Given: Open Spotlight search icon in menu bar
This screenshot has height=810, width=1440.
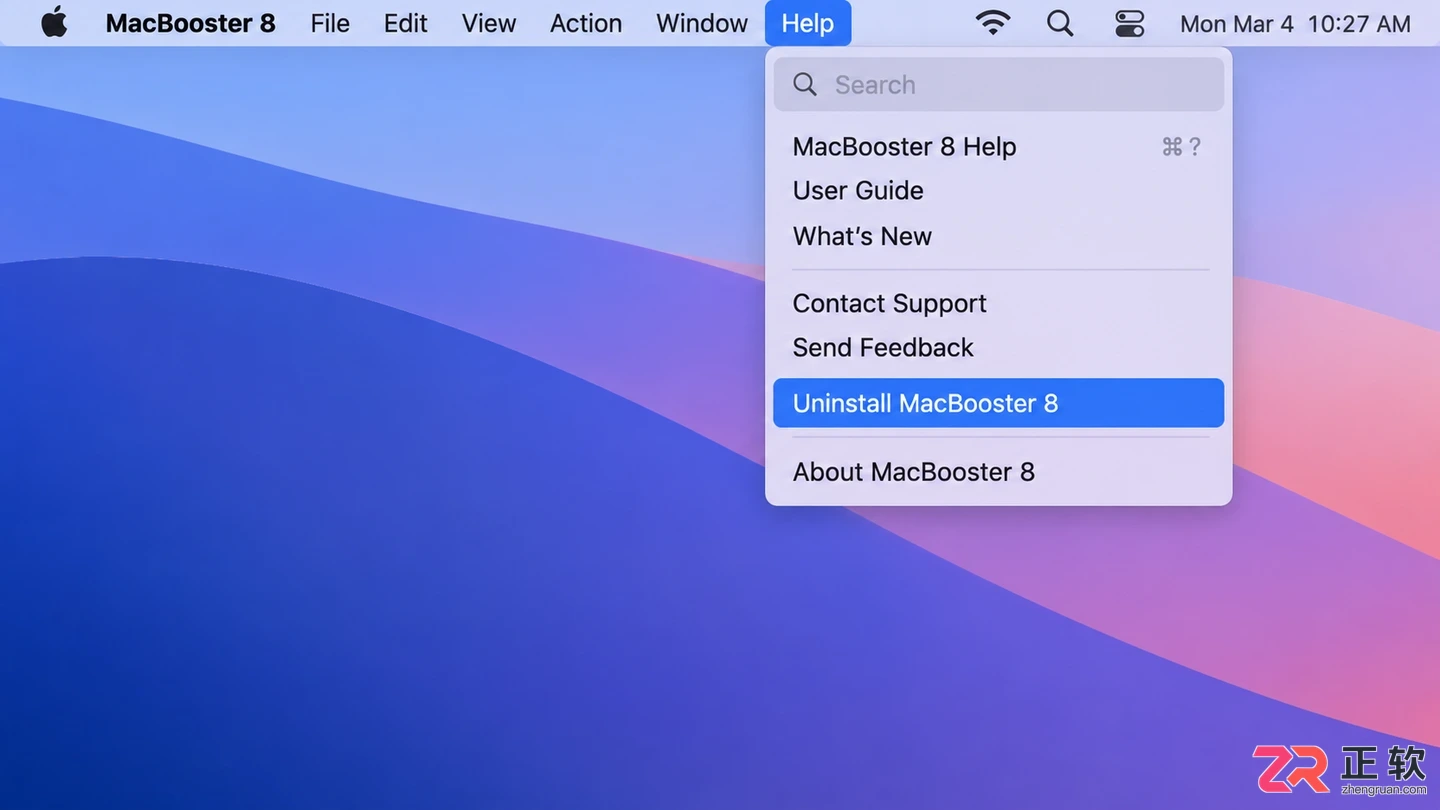Looking at the screenshot, I should (1060, 23).
